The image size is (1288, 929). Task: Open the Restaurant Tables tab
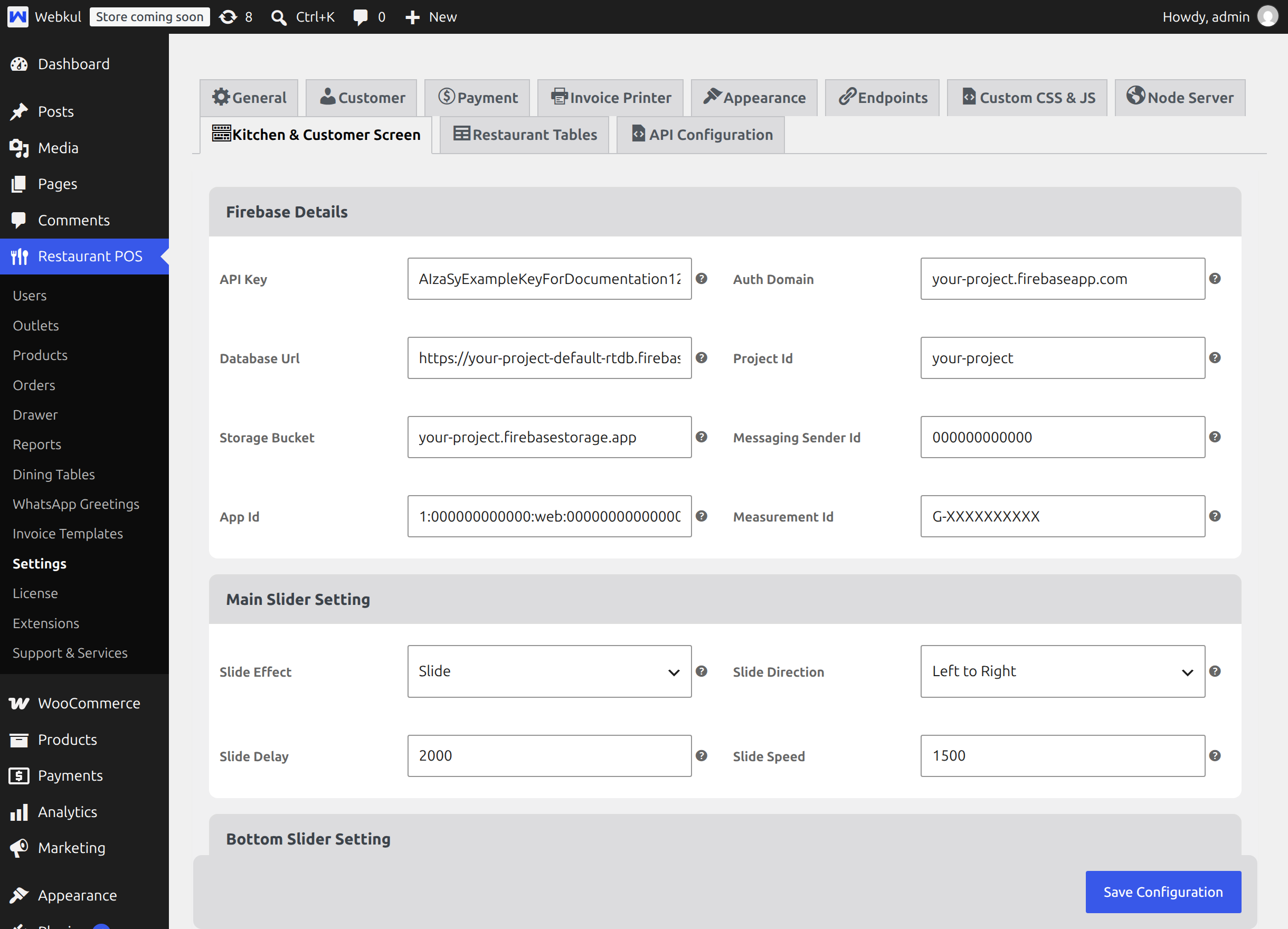click(x=524, y=135)
